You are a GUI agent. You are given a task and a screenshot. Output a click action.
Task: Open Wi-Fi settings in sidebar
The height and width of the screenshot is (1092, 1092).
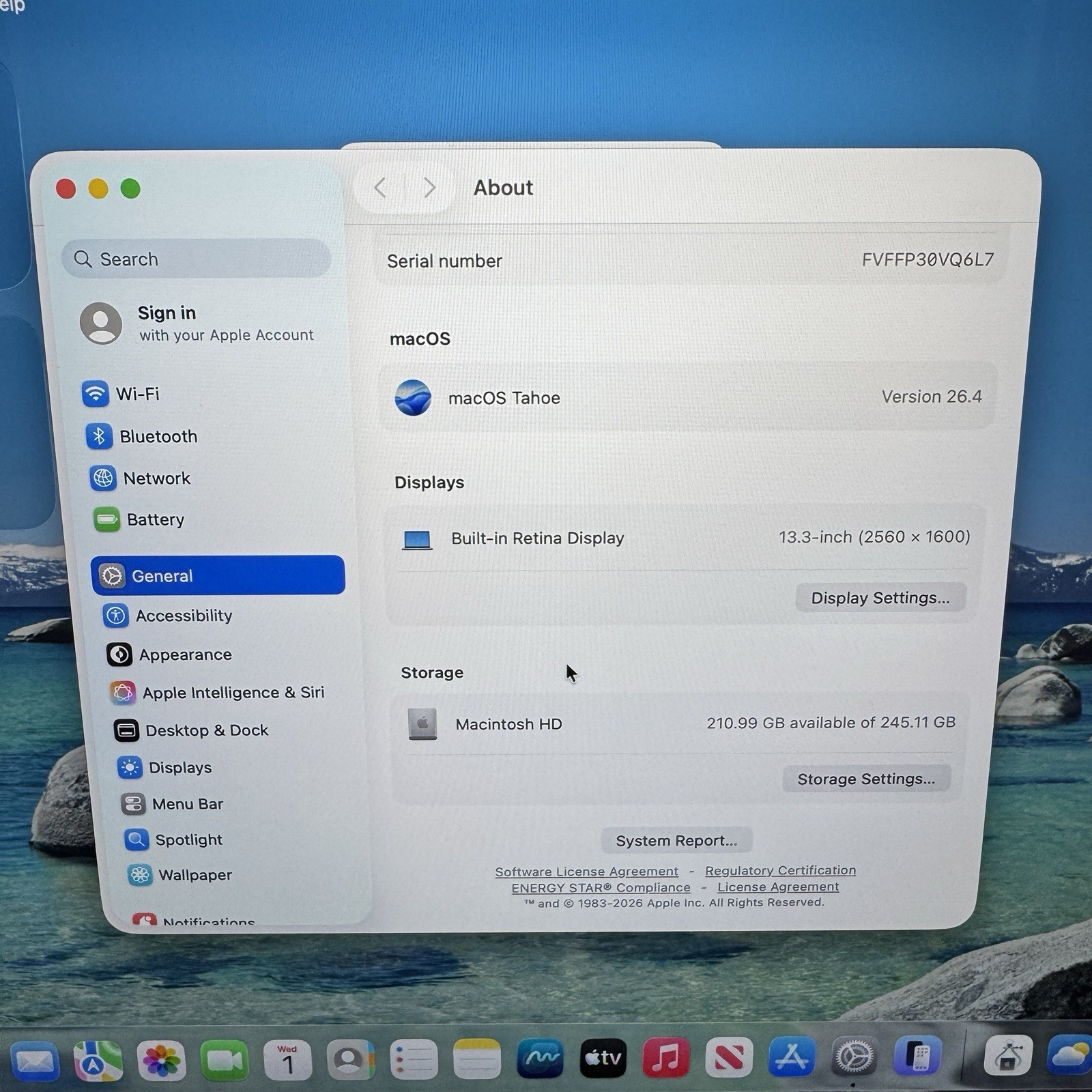(136, 394)
